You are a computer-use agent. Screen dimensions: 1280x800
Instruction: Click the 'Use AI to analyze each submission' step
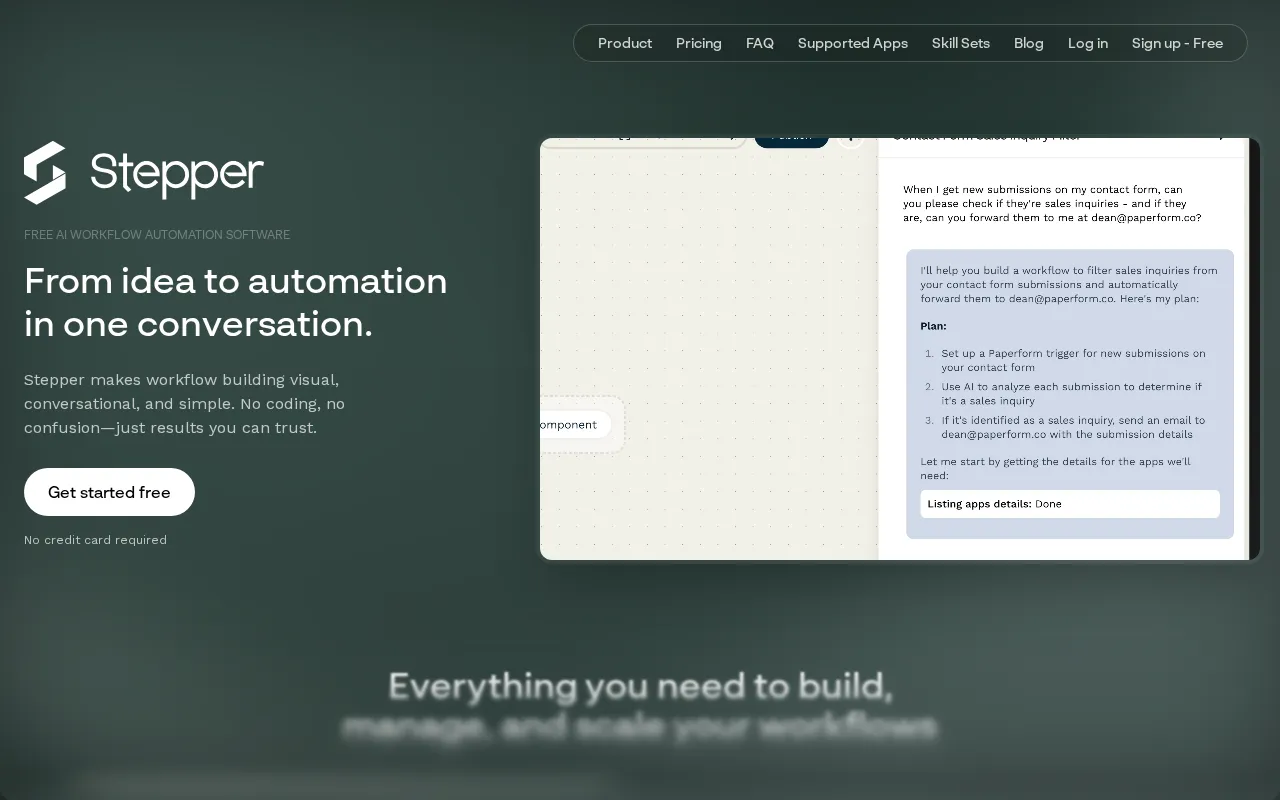pos(1071,393)
